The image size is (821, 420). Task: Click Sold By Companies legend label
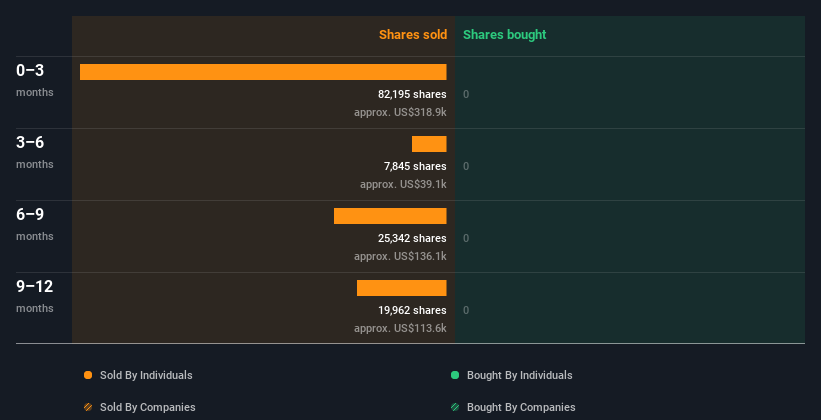pos(148,407)
